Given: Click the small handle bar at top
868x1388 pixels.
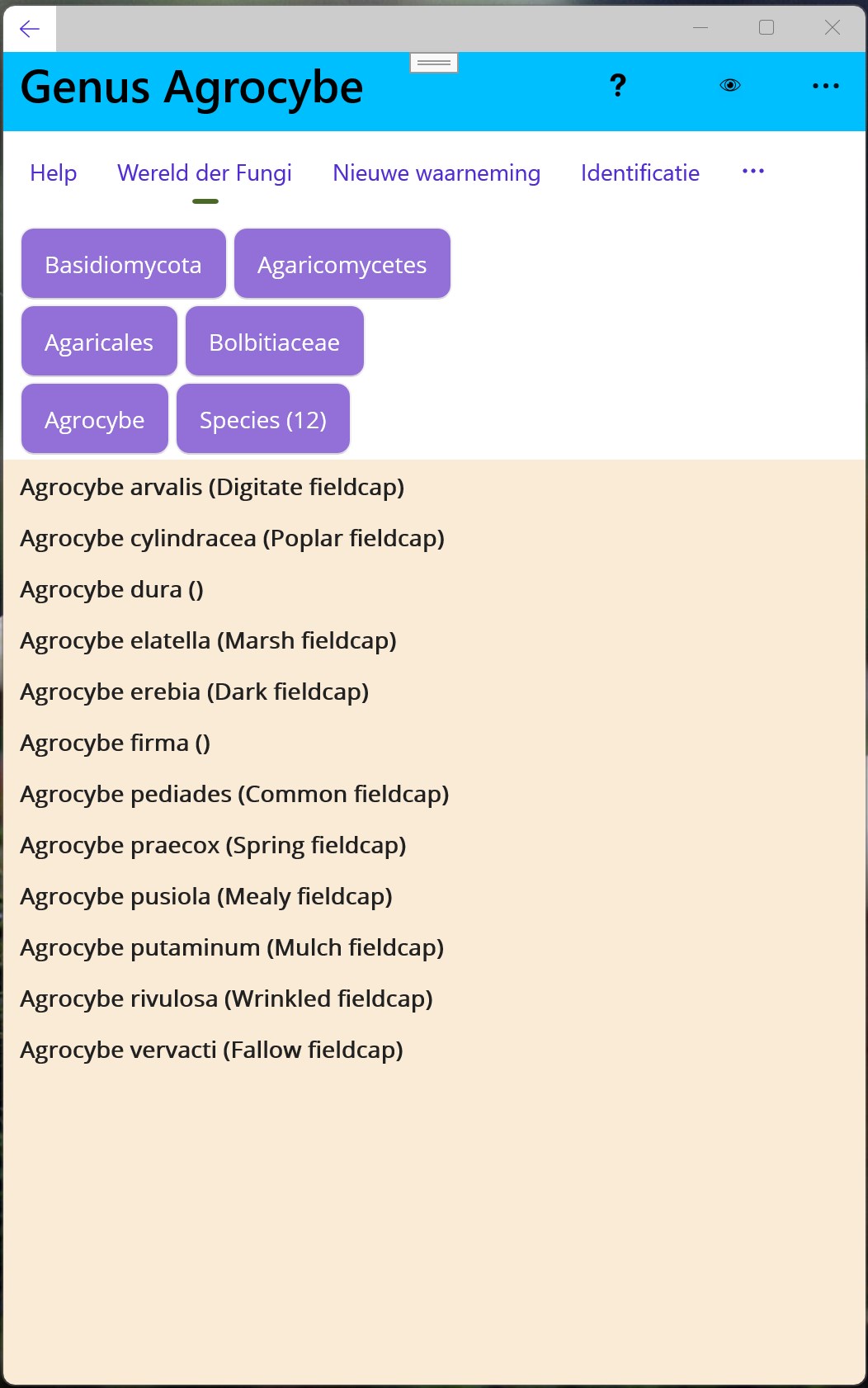Looking at the screenshot, I should point(434,63).
